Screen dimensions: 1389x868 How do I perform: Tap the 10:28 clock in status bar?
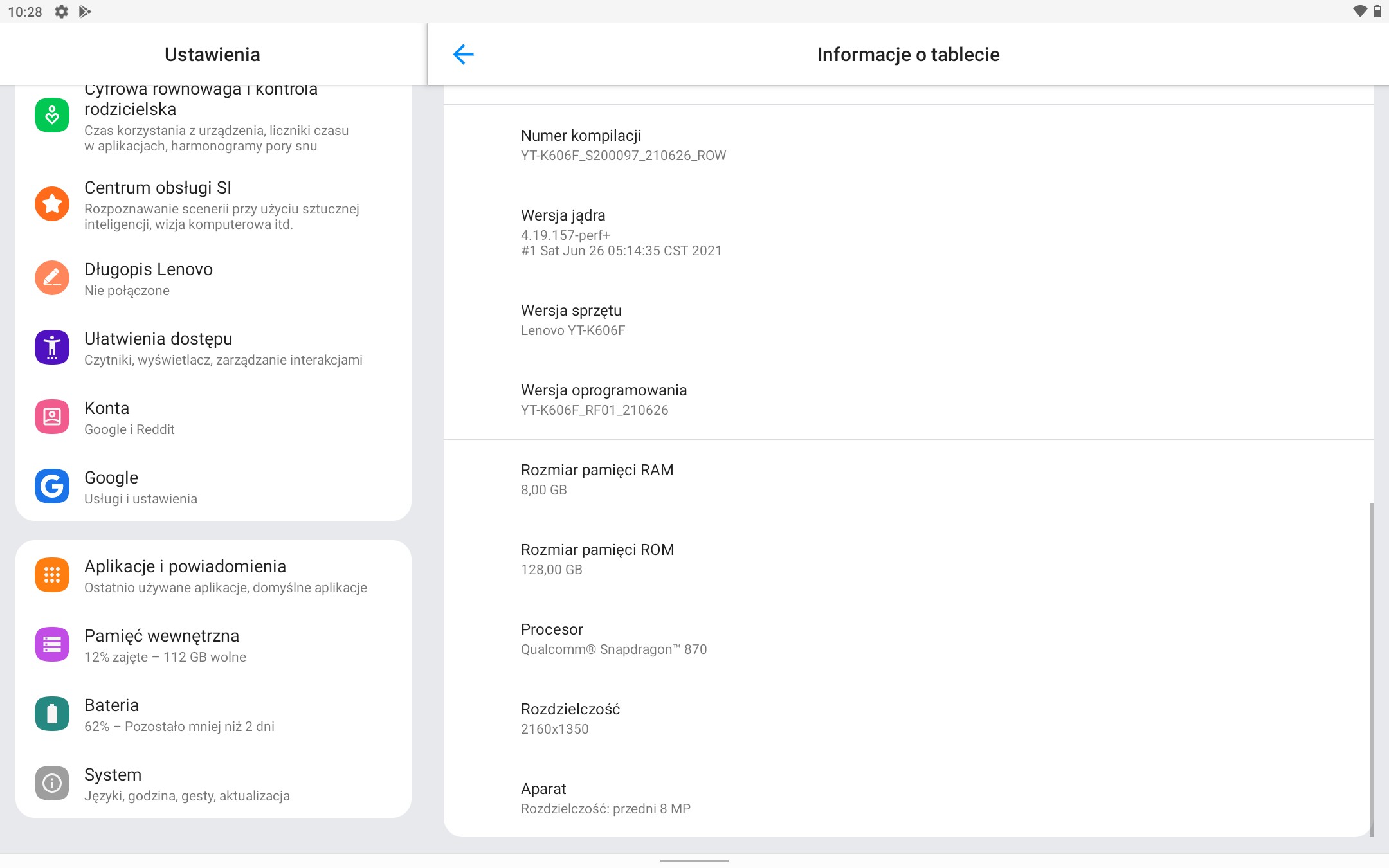pos(25,12)
